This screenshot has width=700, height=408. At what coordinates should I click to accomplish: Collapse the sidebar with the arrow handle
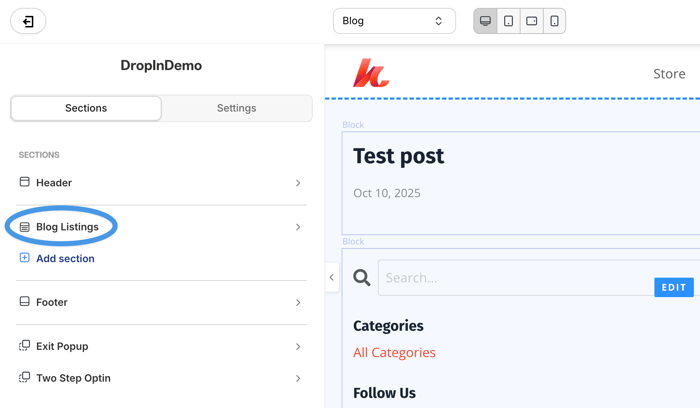tap(332, 277)
